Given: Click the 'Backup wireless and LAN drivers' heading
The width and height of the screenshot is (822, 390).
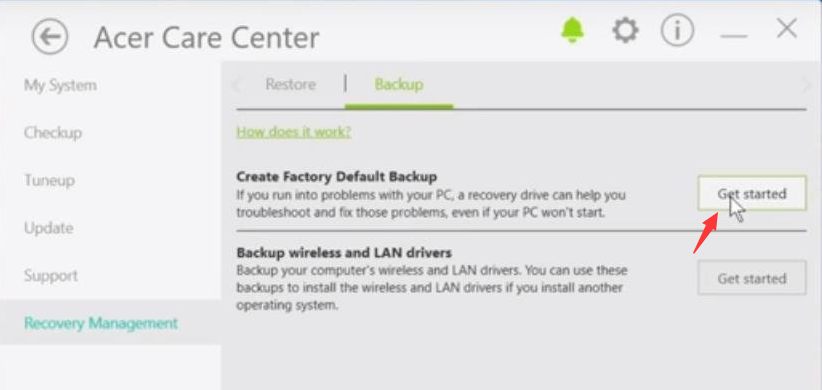Looking at the screenshot, I should point(344,253).
